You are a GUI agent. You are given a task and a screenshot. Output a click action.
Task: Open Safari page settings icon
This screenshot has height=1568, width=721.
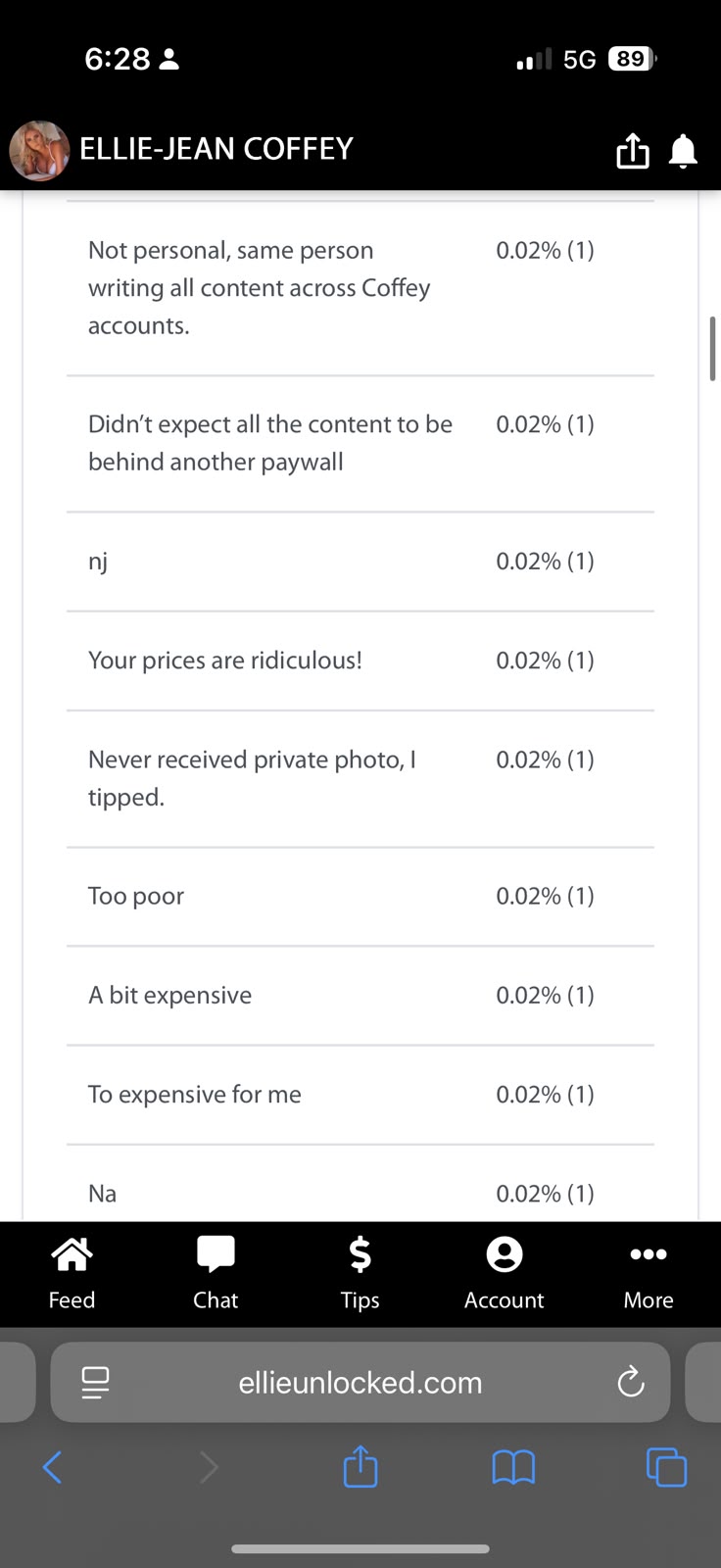pos(95,1382)
